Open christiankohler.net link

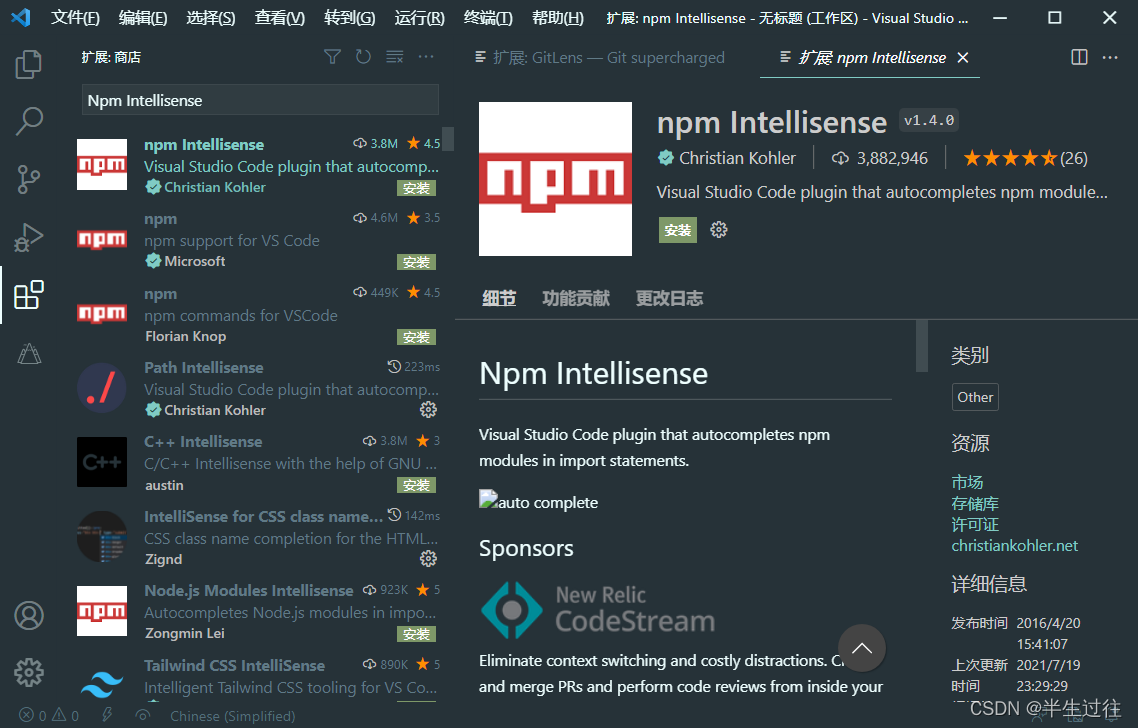[x=1014, y=545]
